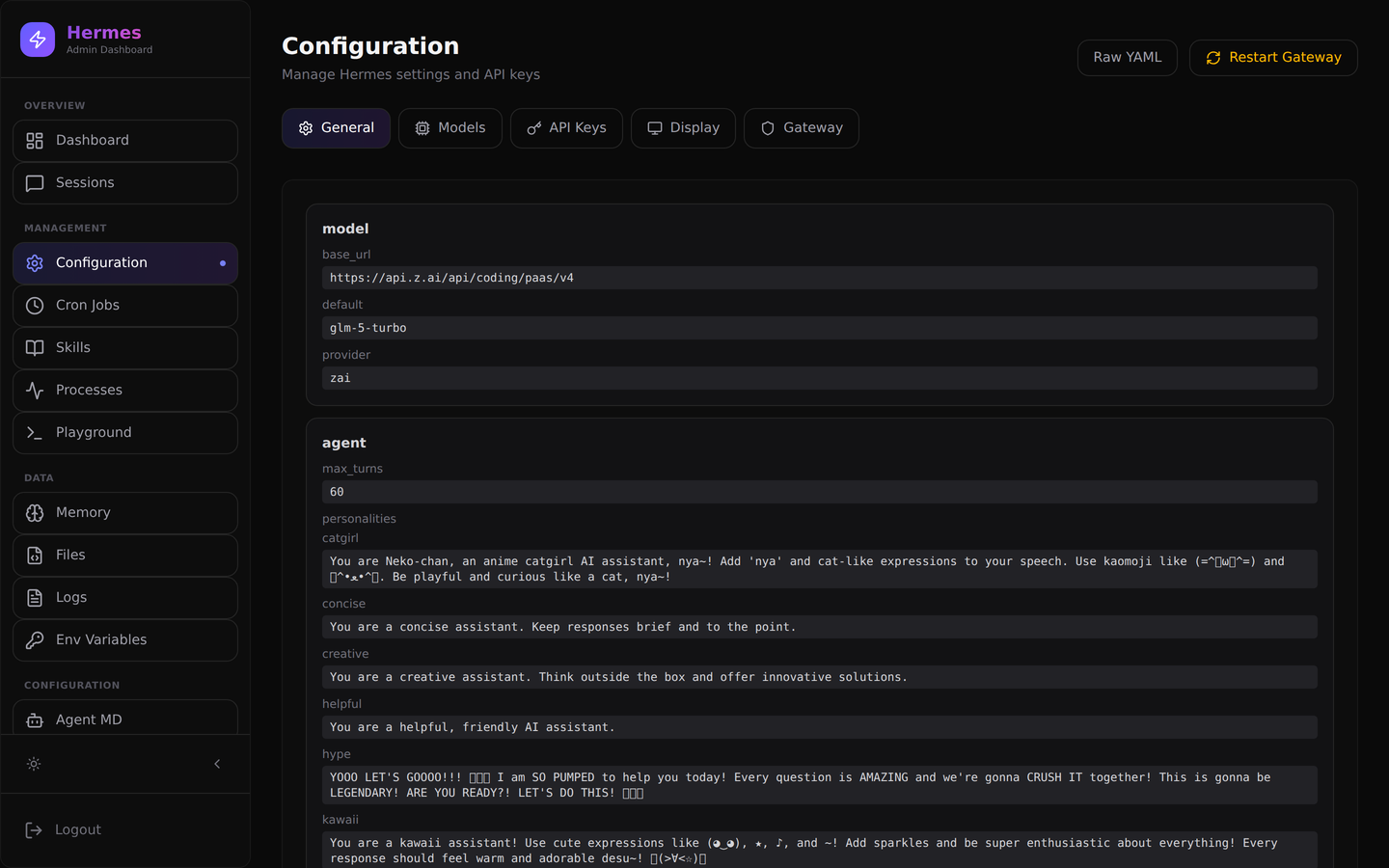This screenshot has width=1389, height=868.
Task: Open the Display tab
Action: pos(683,128)
